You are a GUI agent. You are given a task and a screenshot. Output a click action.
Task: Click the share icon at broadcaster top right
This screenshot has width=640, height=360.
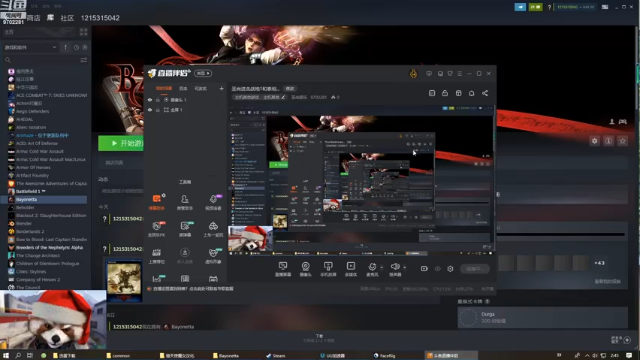pos(485,93)
